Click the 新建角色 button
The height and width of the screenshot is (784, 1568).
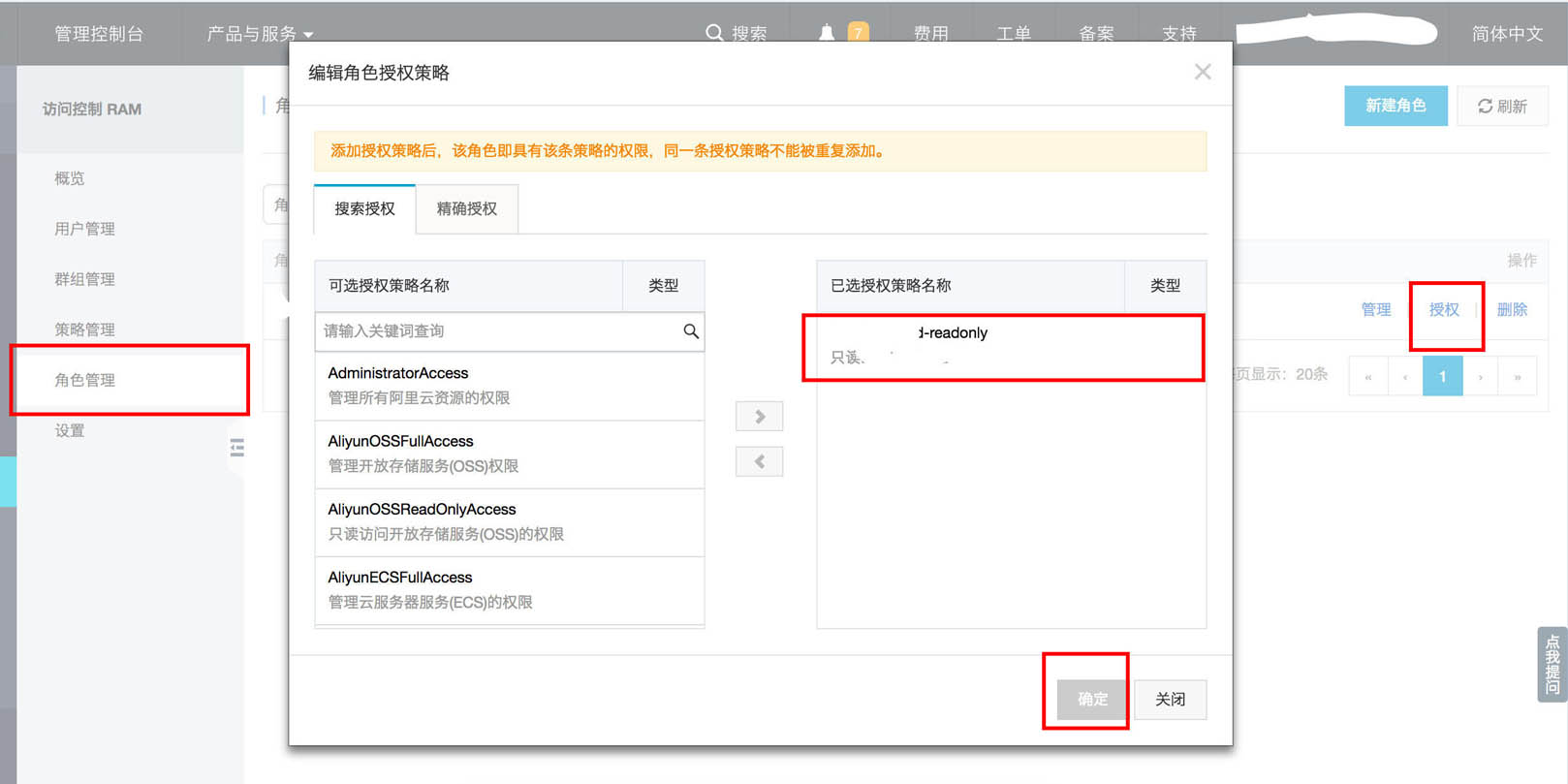coord(1396,106)
